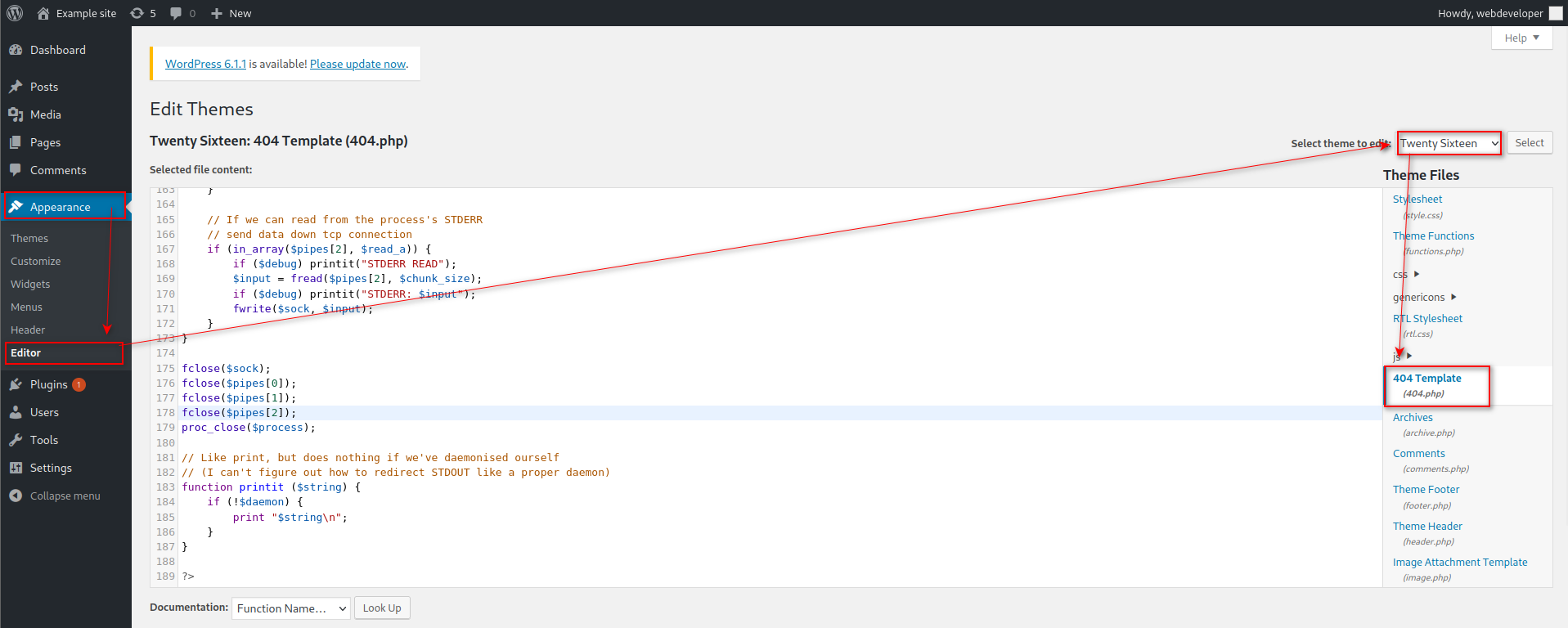Viewport: 1568px width, 628px height.
Task: Open the Theme Footer file link
Action: (x=1426, y=489)
